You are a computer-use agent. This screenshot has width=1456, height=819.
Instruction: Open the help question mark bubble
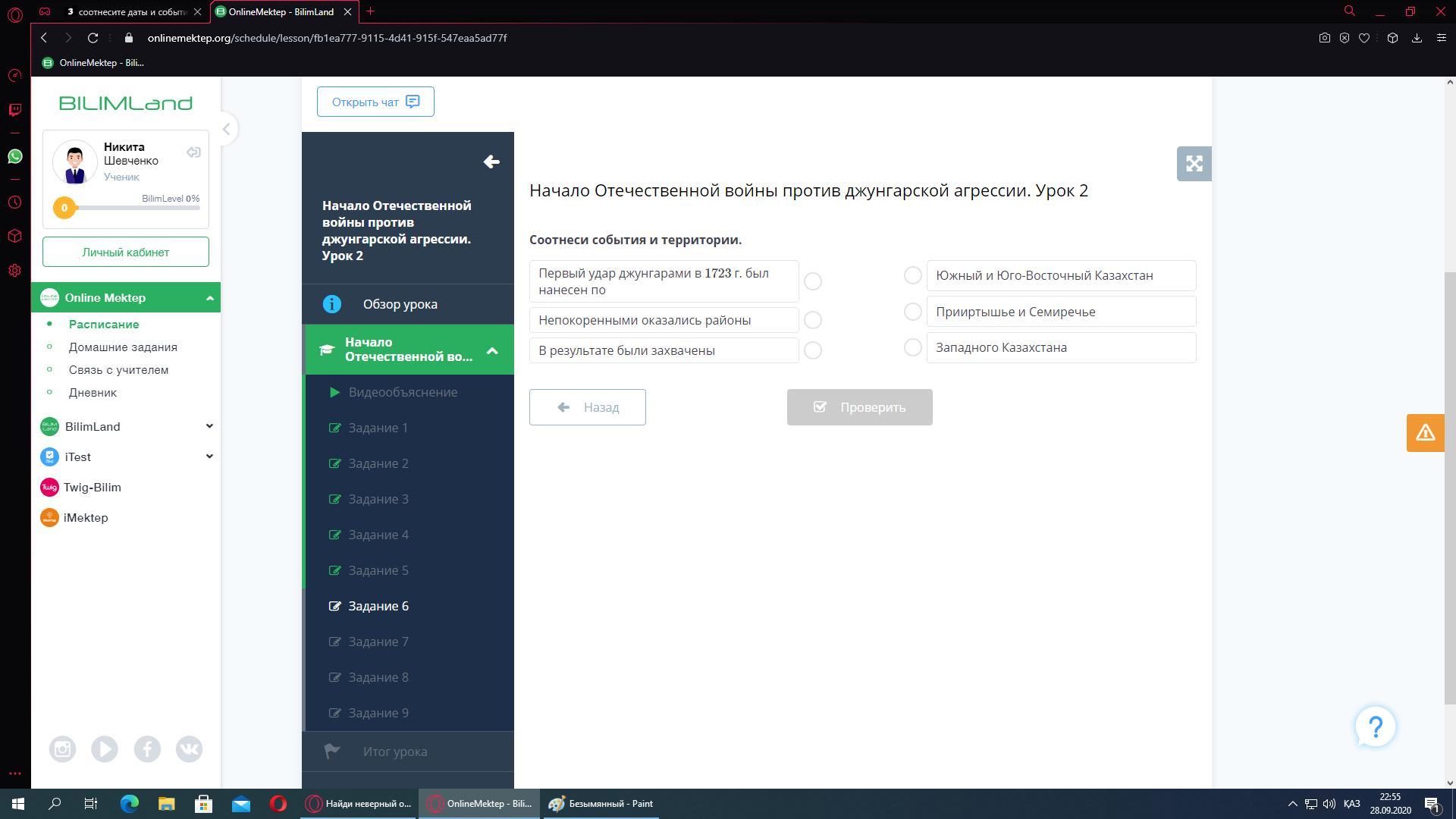click(1375, 727)
